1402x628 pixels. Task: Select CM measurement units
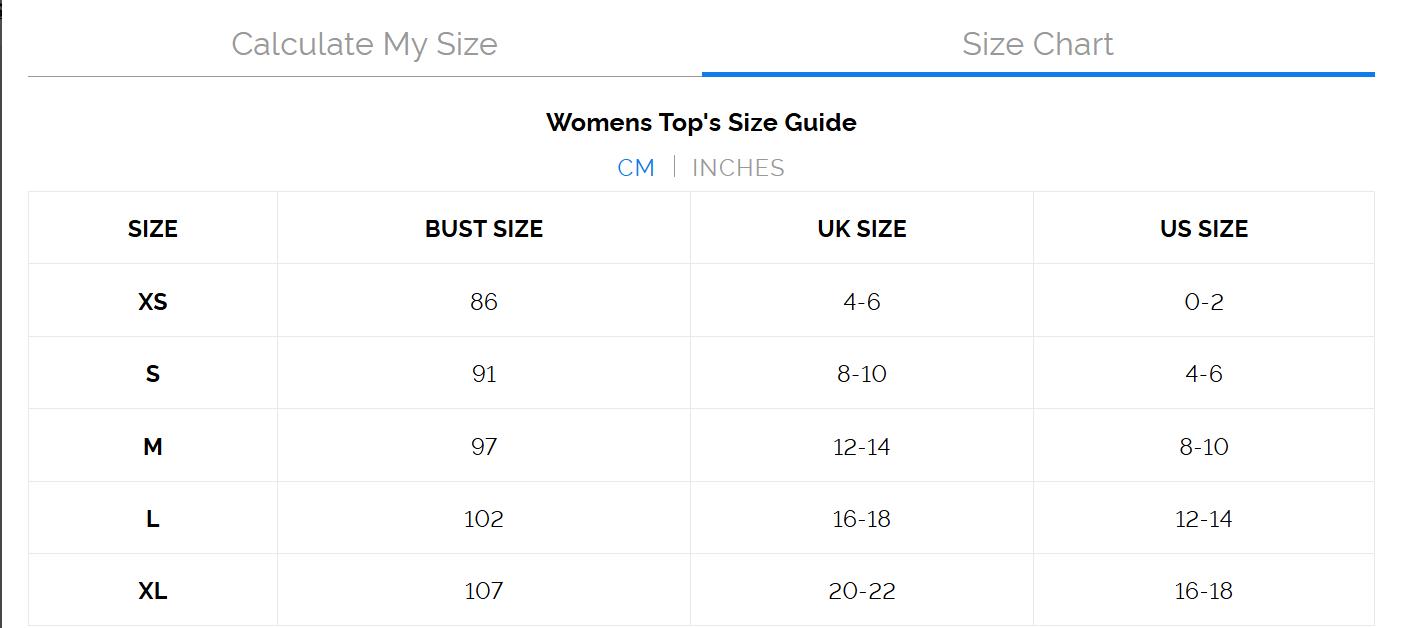[636, 167]
